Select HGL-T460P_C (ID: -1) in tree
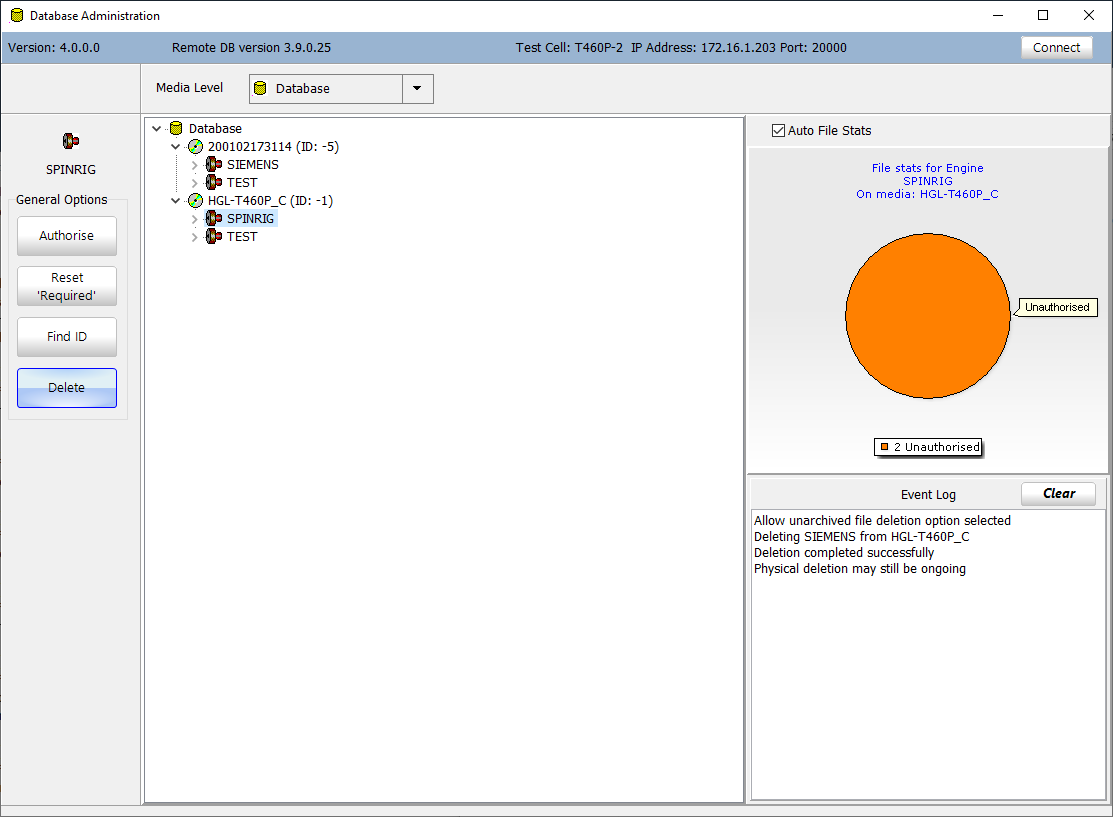1113x817 pixels. [270, 201]
